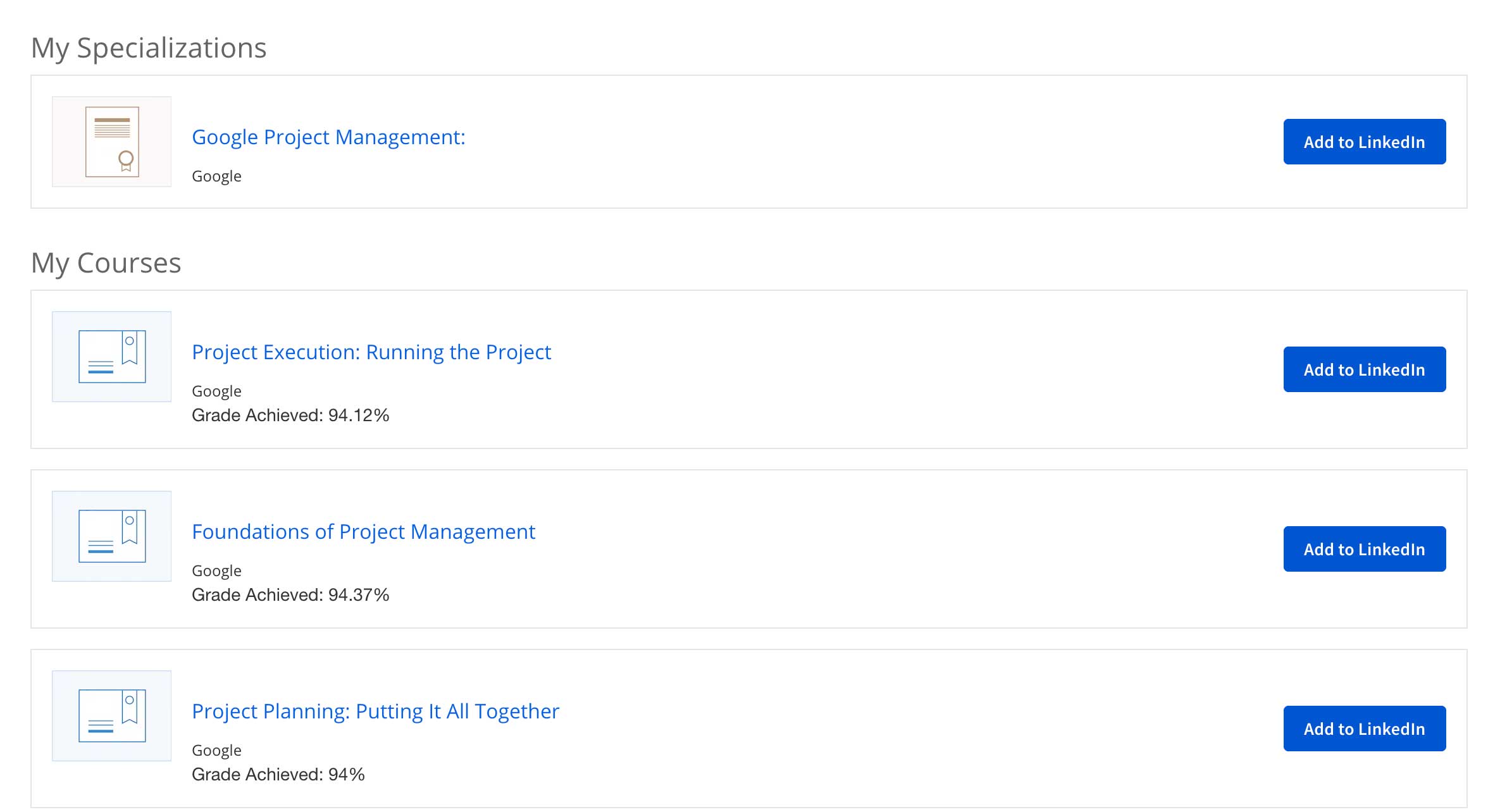Click the Grade Achieved 94.12% text
The image size is (1488, 812).
coord(290,415)
